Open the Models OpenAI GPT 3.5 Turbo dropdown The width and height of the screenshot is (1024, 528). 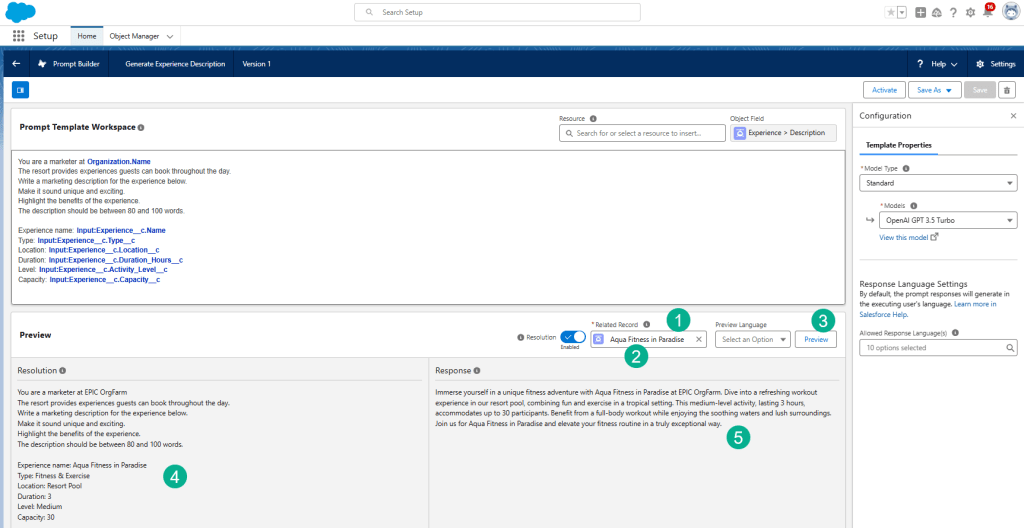[945, 220]
